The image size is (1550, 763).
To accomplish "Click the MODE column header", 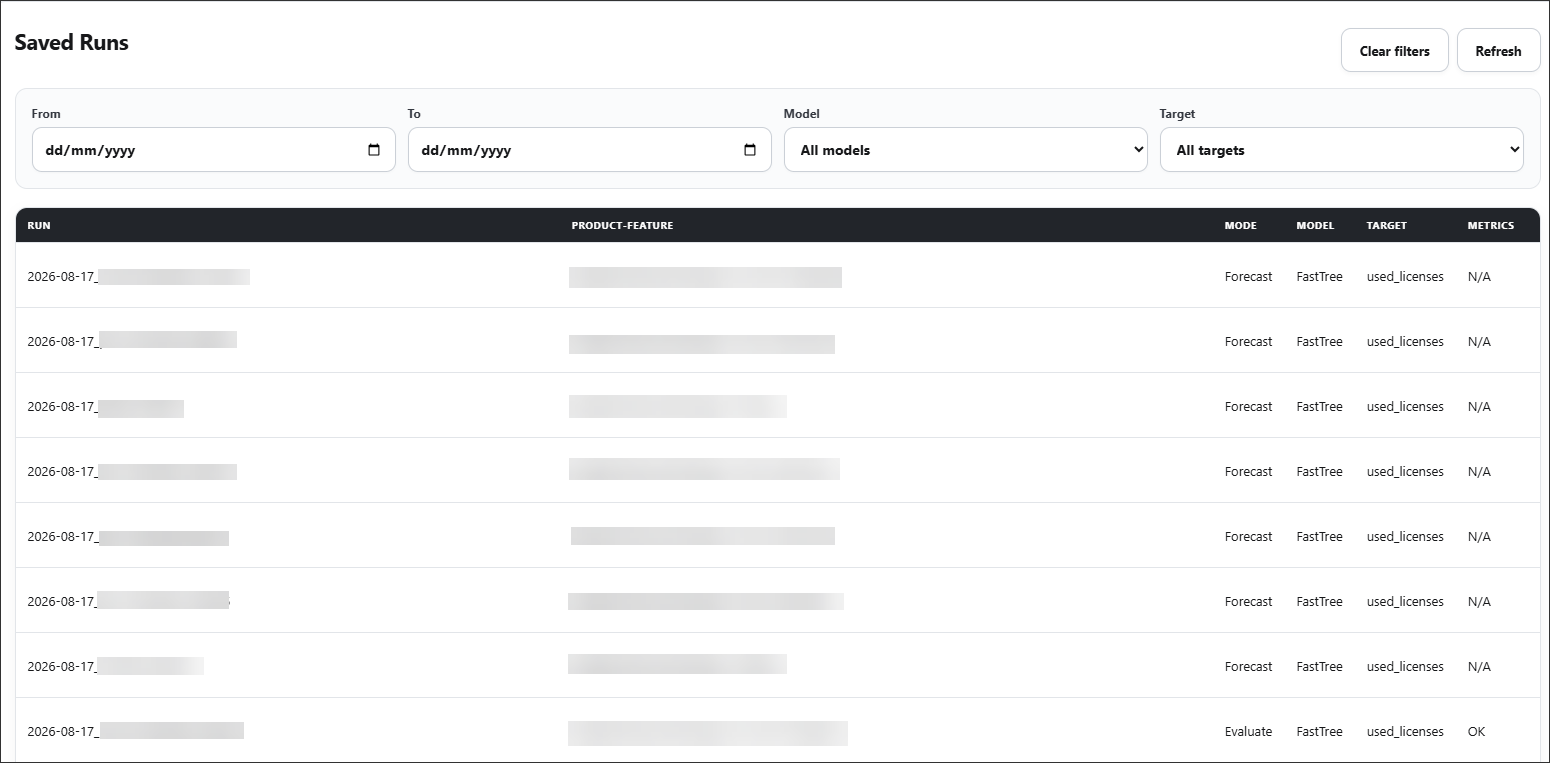I will pos(1240,226).
